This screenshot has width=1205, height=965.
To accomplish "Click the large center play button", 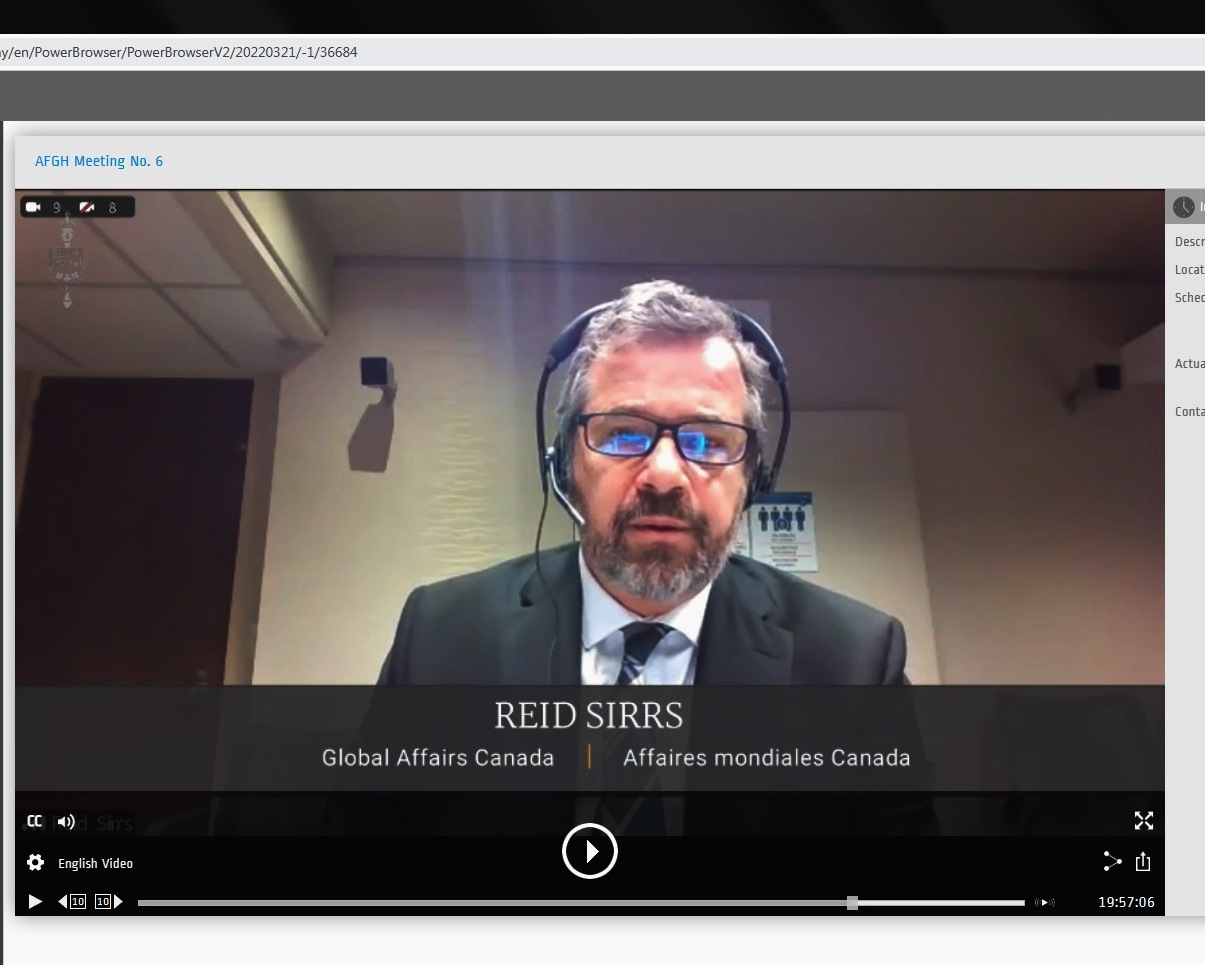I will [590, 851].
